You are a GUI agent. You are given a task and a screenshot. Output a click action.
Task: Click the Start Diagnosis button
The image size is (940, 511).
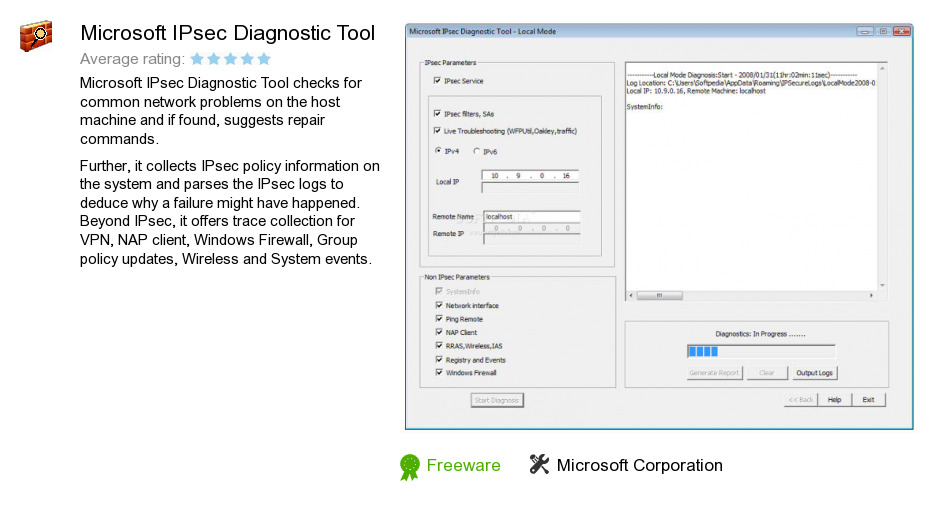pos(497,400)
